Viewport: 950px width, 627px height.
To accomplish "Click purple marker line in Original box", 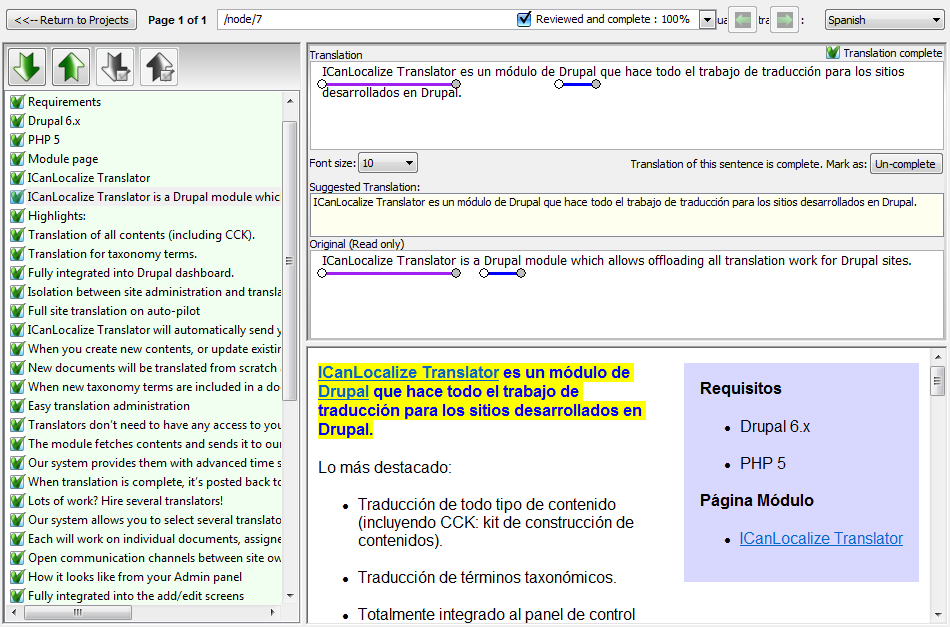I will pyautogui.click(x=389, y=273).
